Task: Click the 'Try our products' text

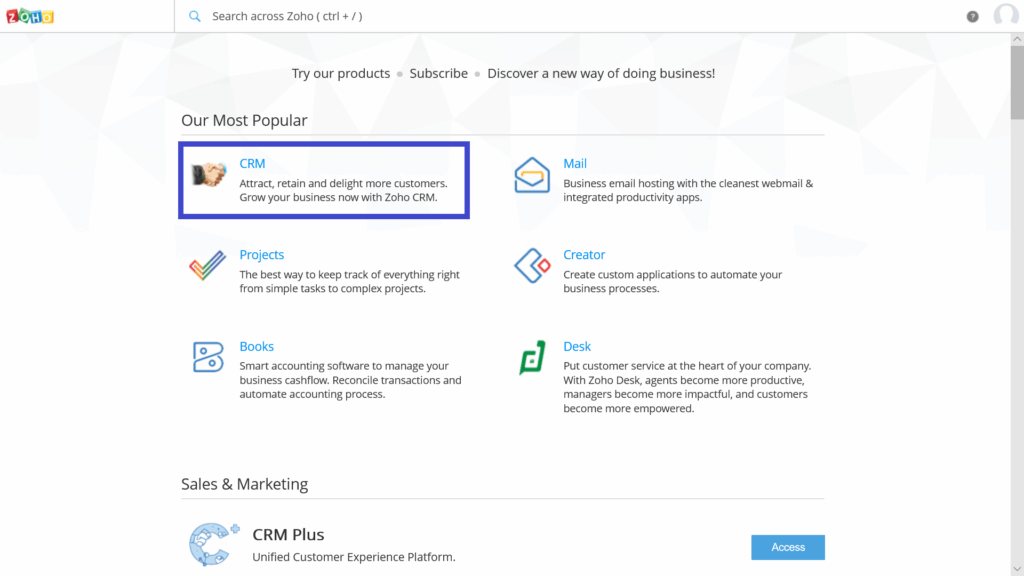Action: [x=340, y=73]
